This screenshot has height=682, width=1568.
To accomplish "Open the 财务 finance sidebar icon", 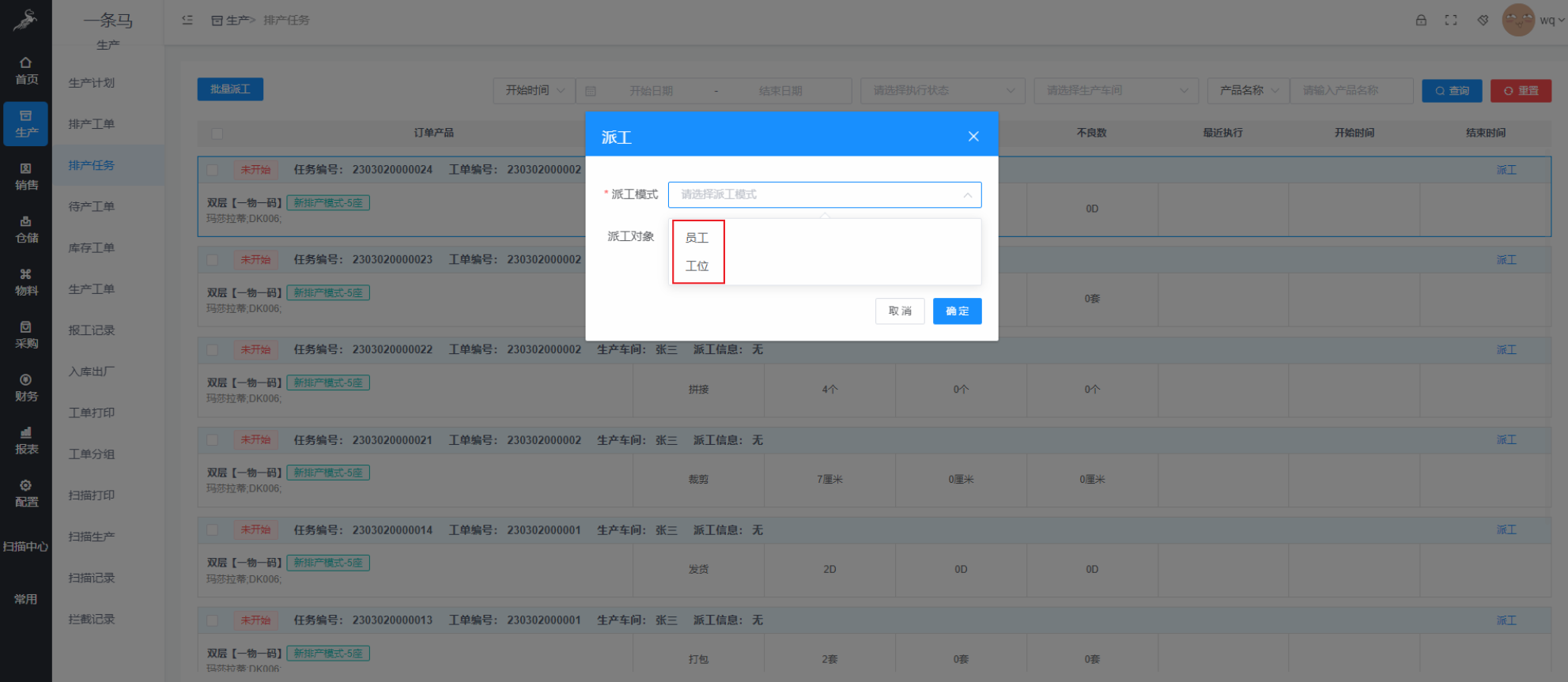I will 26,380.
